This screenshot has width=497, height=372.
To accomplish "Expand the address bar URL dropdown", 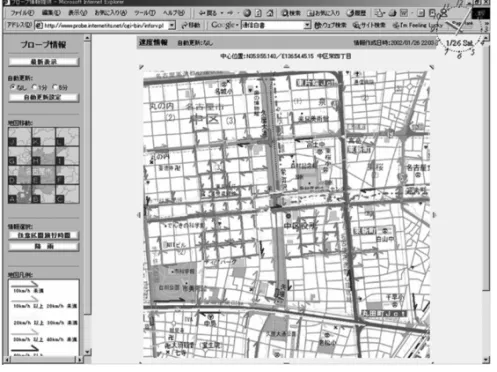I will [172, 25].
